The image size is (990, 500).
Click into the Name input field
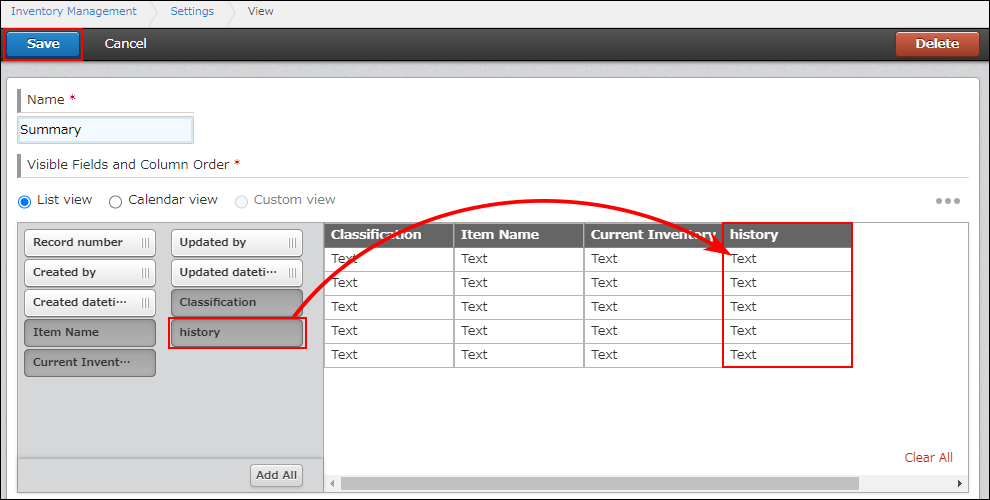coord(105,130)
